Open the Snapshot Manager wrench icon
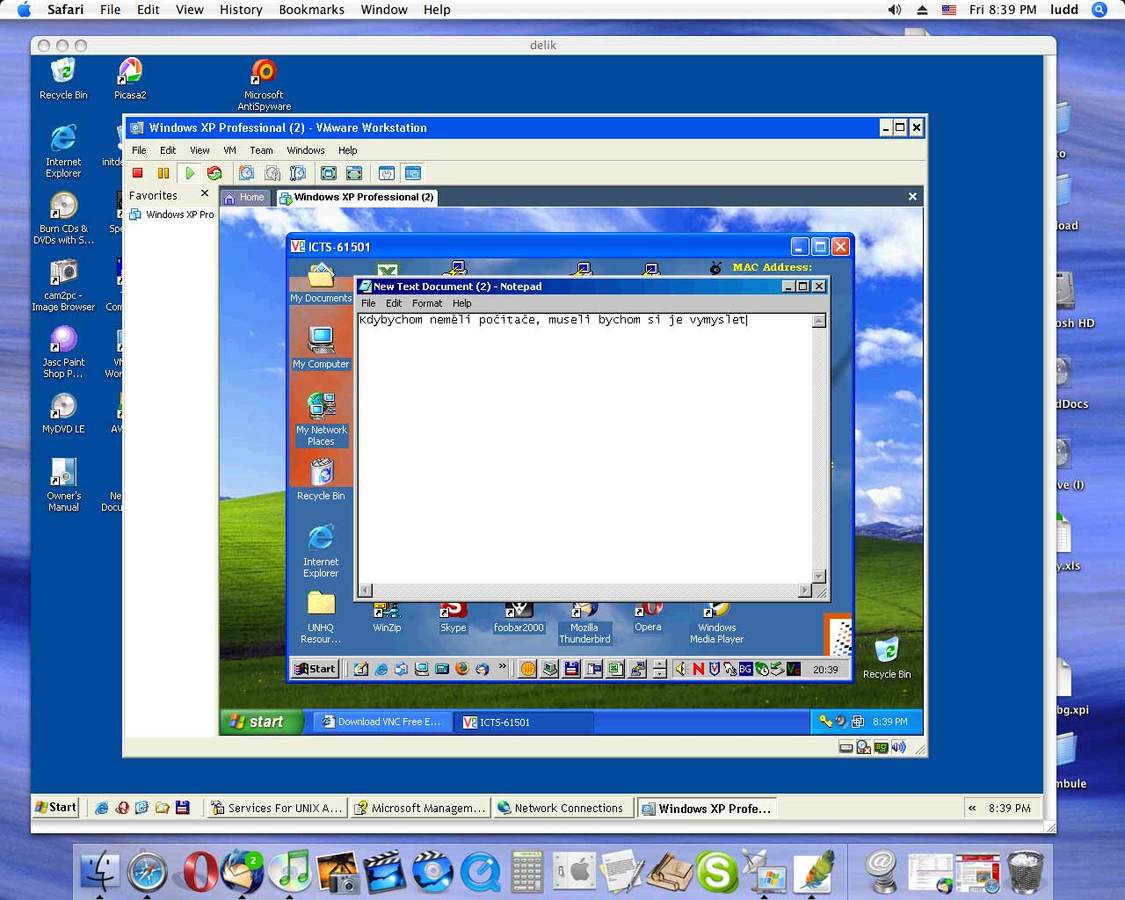This screenshot has height=900, width=1125. click(298, 173)
